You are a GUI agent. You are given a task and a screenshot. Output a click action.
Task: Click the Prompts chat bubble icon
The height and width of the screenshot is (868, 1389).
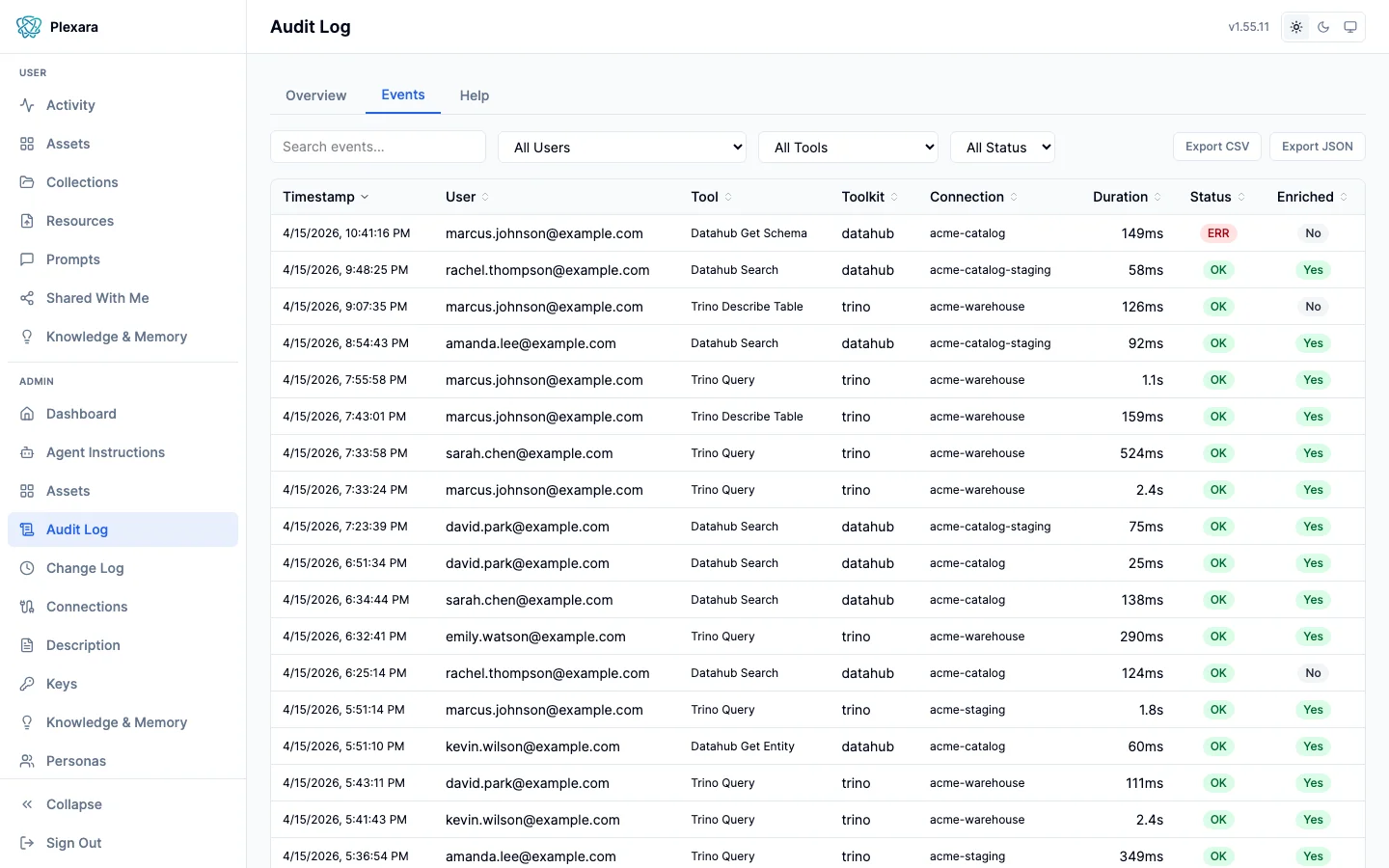pos(27,259)
